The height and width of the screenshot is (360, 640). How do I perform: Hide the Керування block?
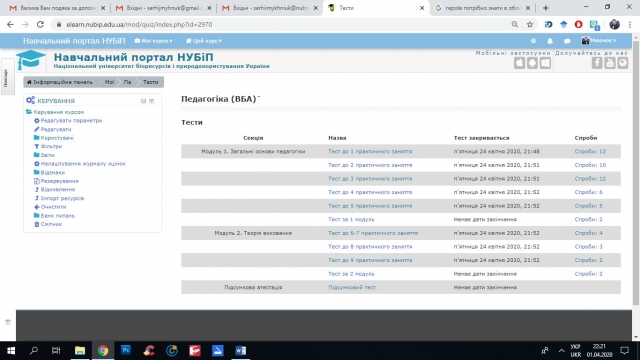click(x=143, y=101)
